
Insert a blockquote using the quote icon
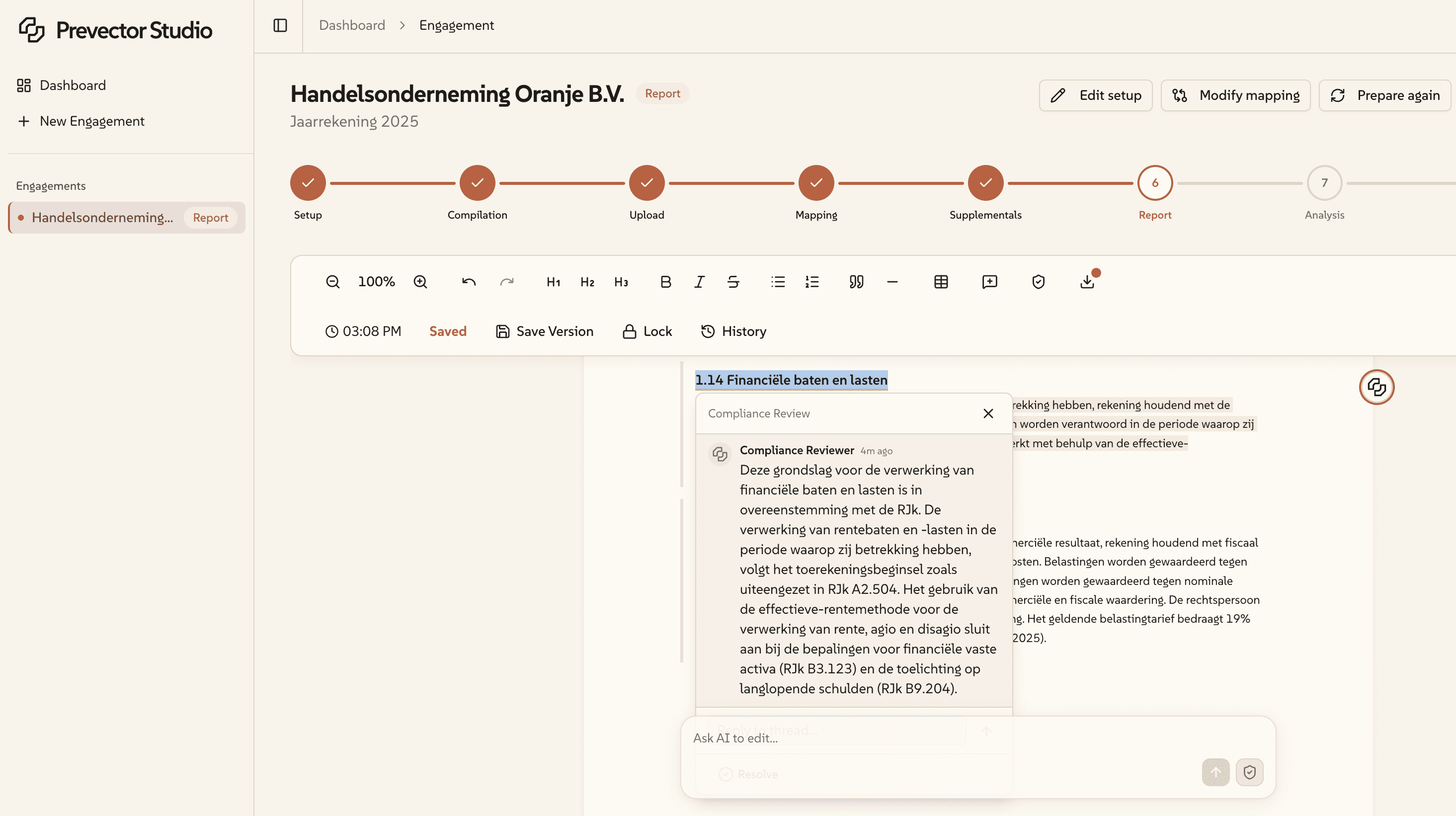click(856, 281)
